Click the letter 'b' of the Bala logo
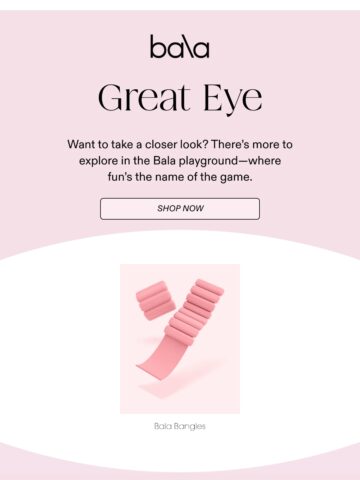360x480 pixels. [159, 46]
